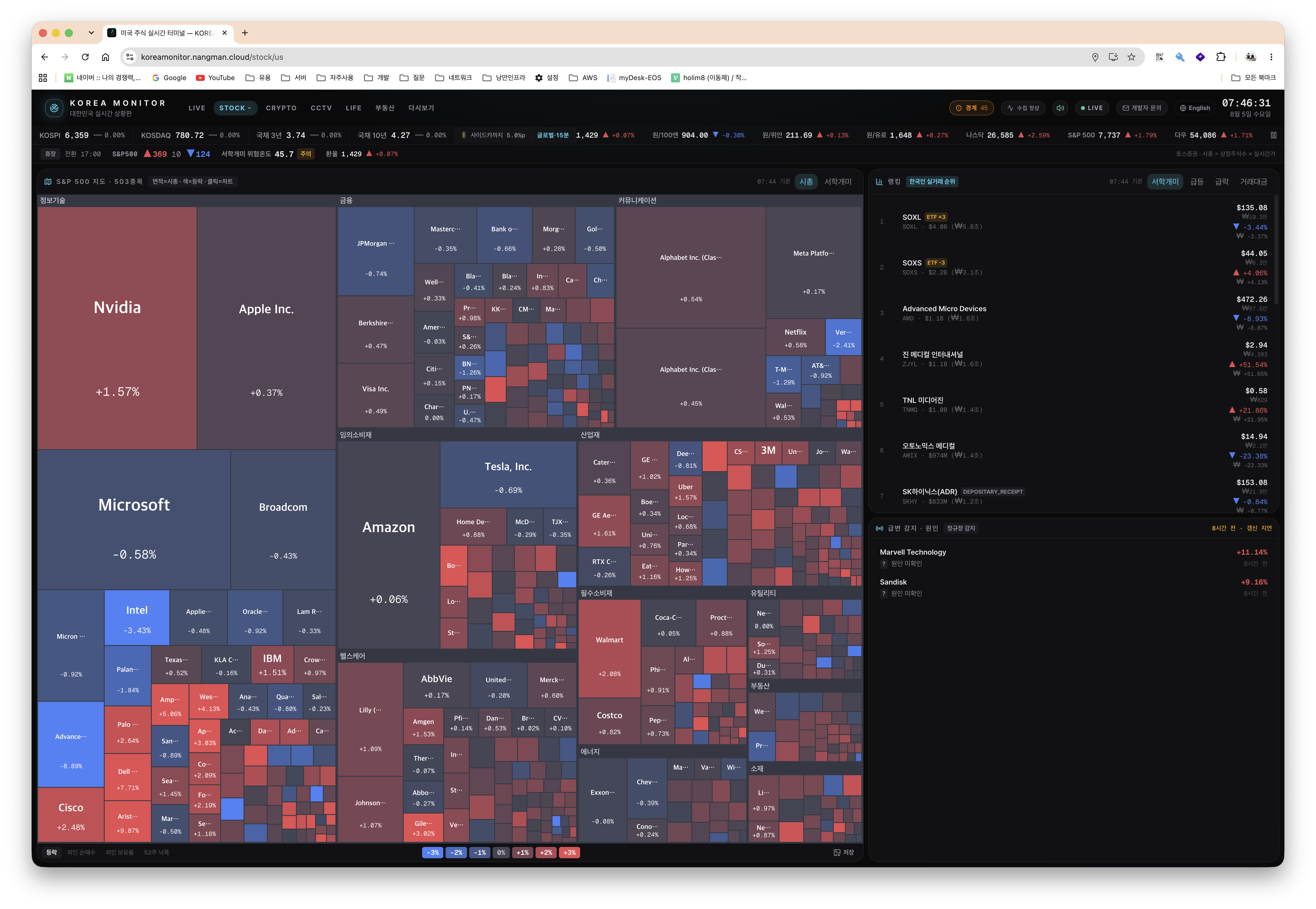Open the 모든 북마크 folder

tap(1253, 78)
